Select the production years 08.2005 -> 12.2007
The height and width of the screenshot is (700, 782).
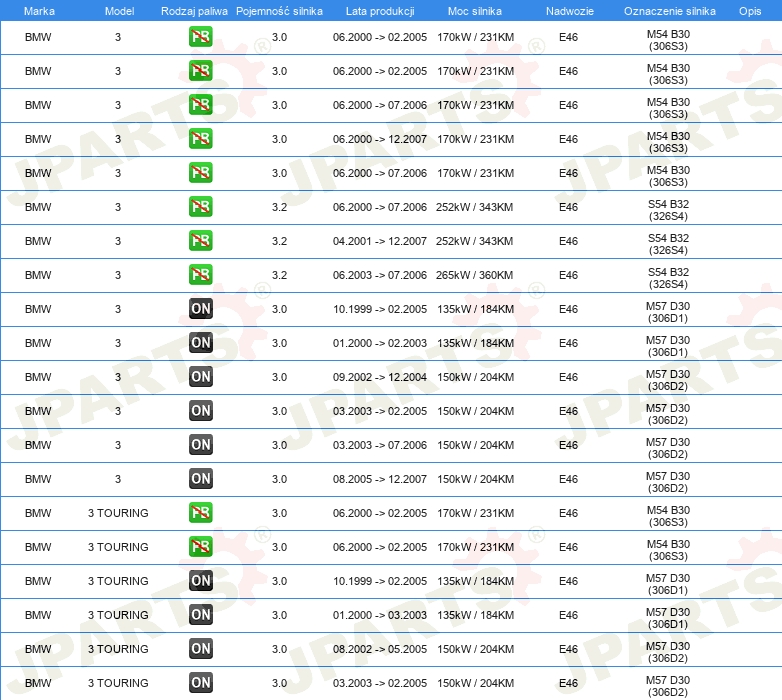(380, 479)
